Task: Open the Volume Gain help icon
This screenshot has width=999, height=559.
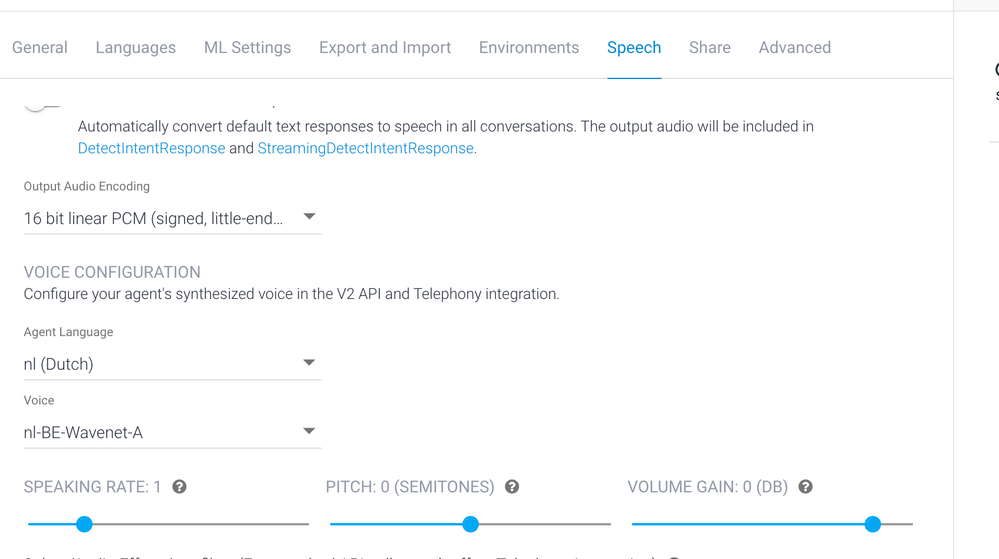Action: pyautogui.click(x=806, y=487)
